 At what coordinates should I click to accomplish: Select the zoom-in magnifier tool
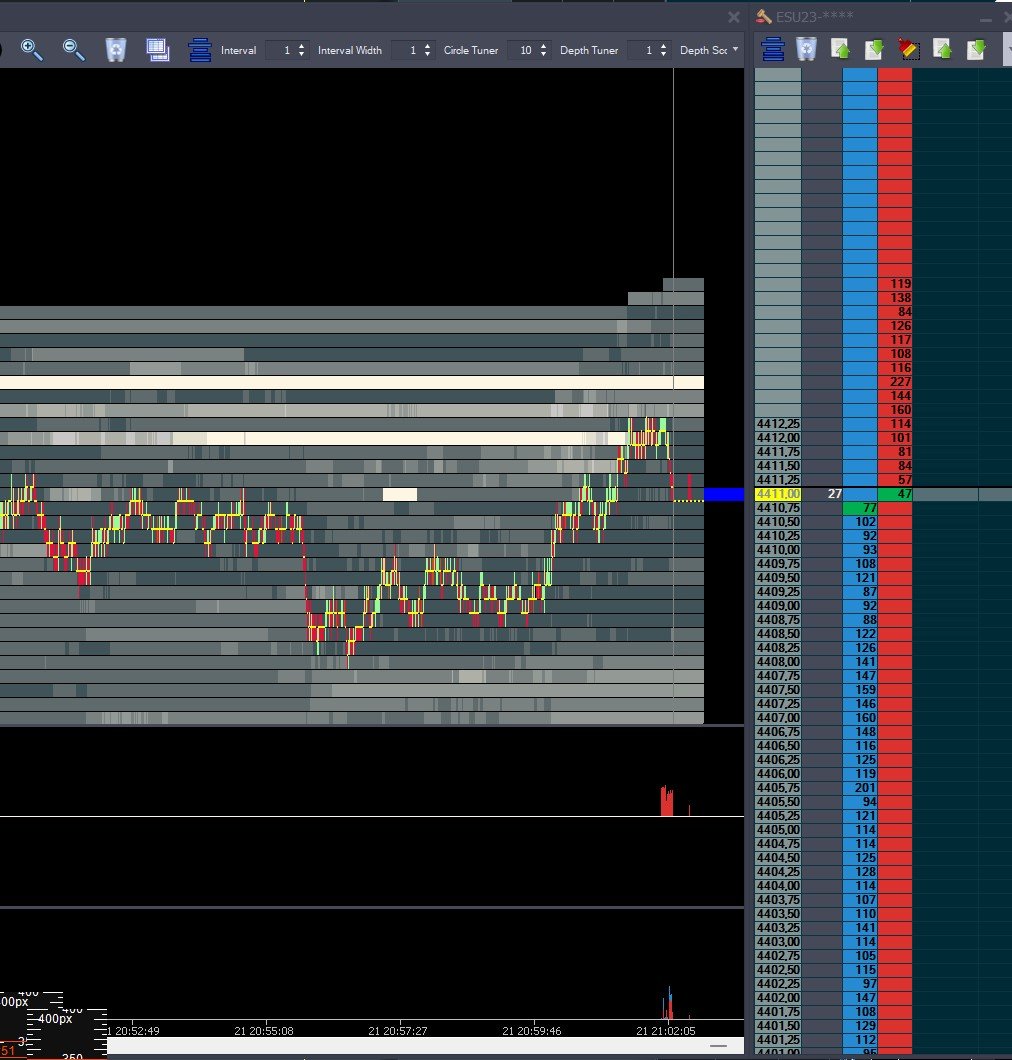click(33, 50)
